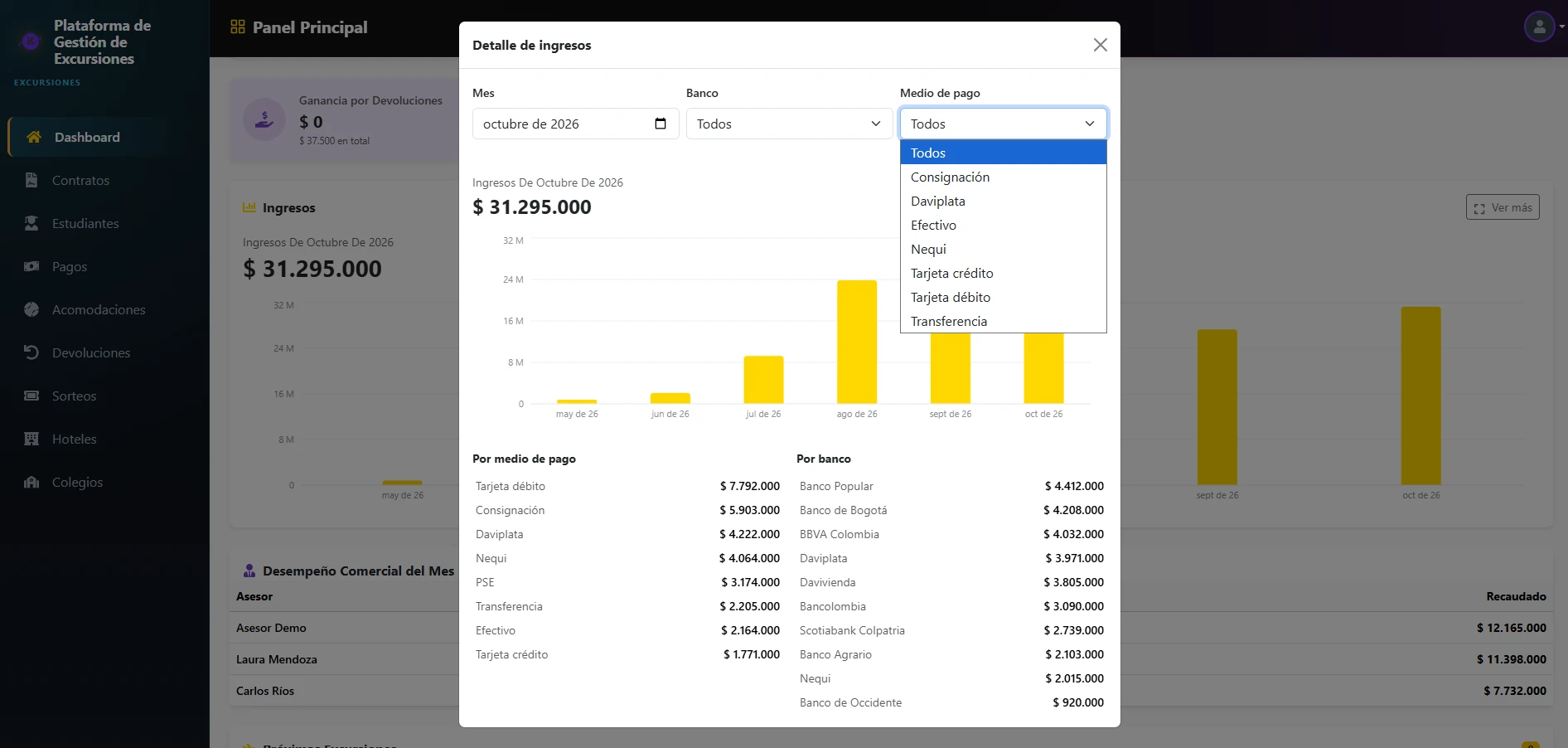Image resolution: width=1568 pixels, height=748 pixels.
Task: Go to Estudiantes in the sidebar
Action: pos(104,223)
